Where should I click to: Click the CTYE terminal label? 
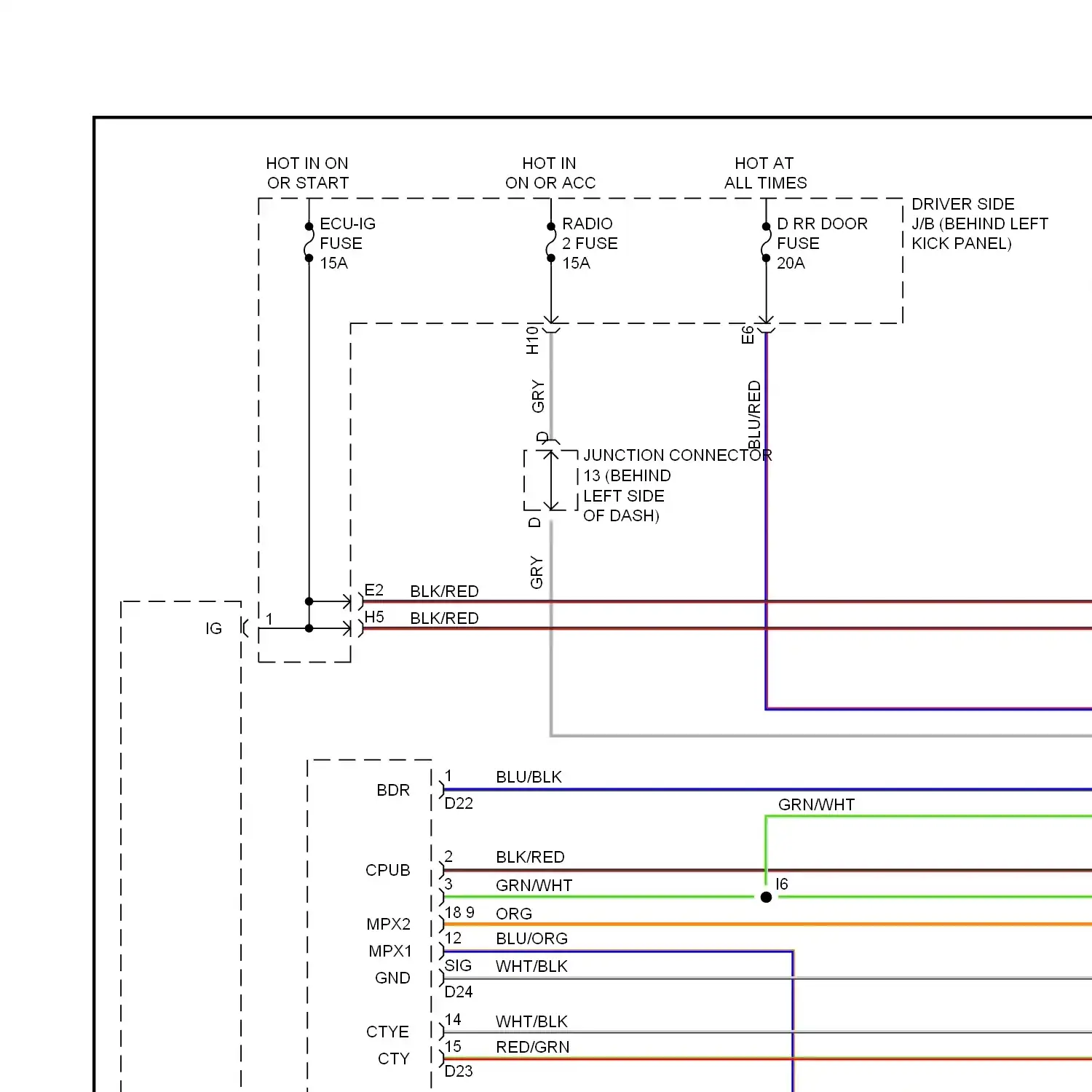coord(387,1032)
